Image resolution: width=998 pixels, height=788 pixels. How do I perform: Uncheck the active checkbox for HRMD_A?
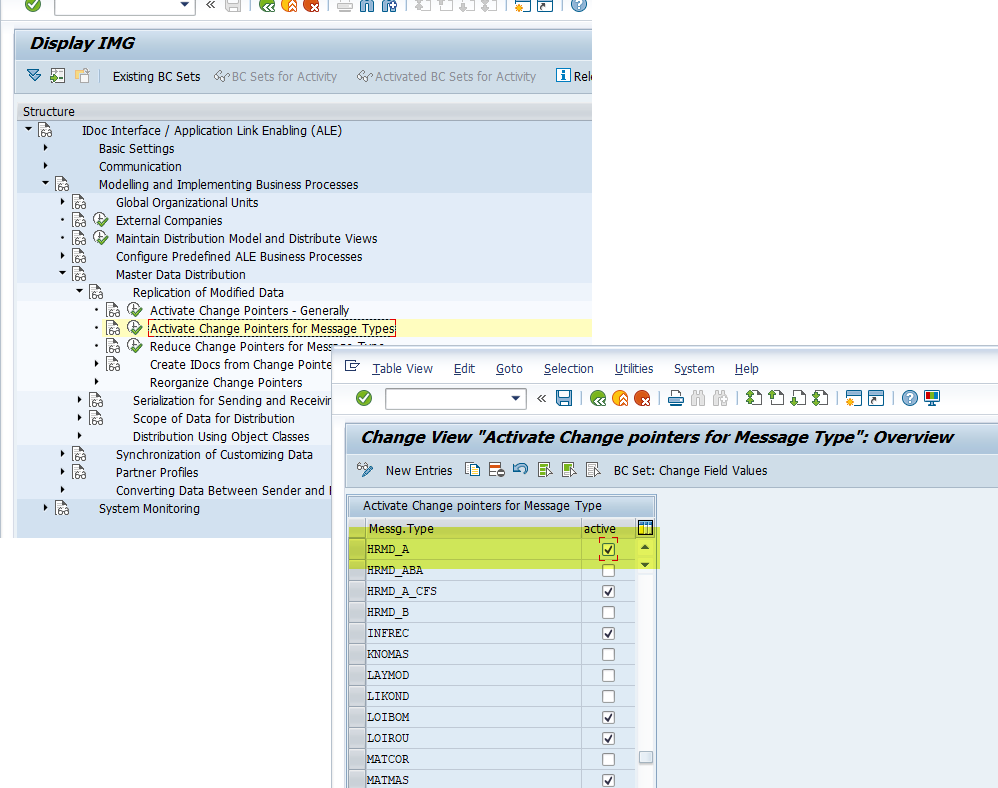coord(607,548)
